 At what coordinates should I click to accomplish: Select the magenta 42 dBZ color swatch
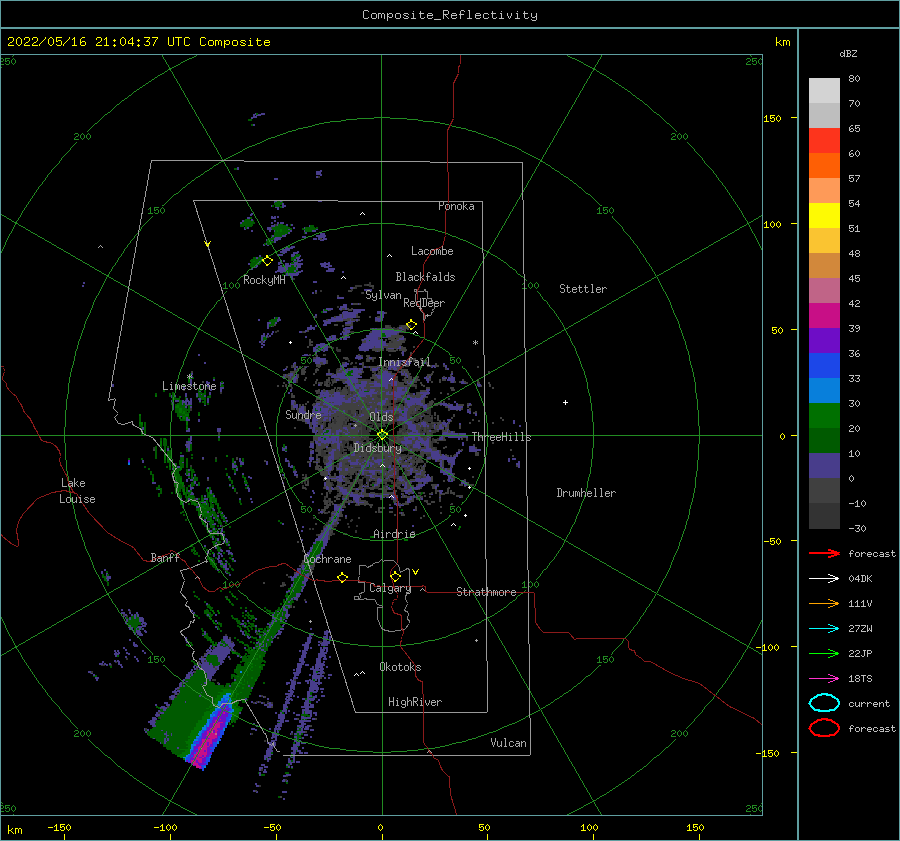coord(824,316)
